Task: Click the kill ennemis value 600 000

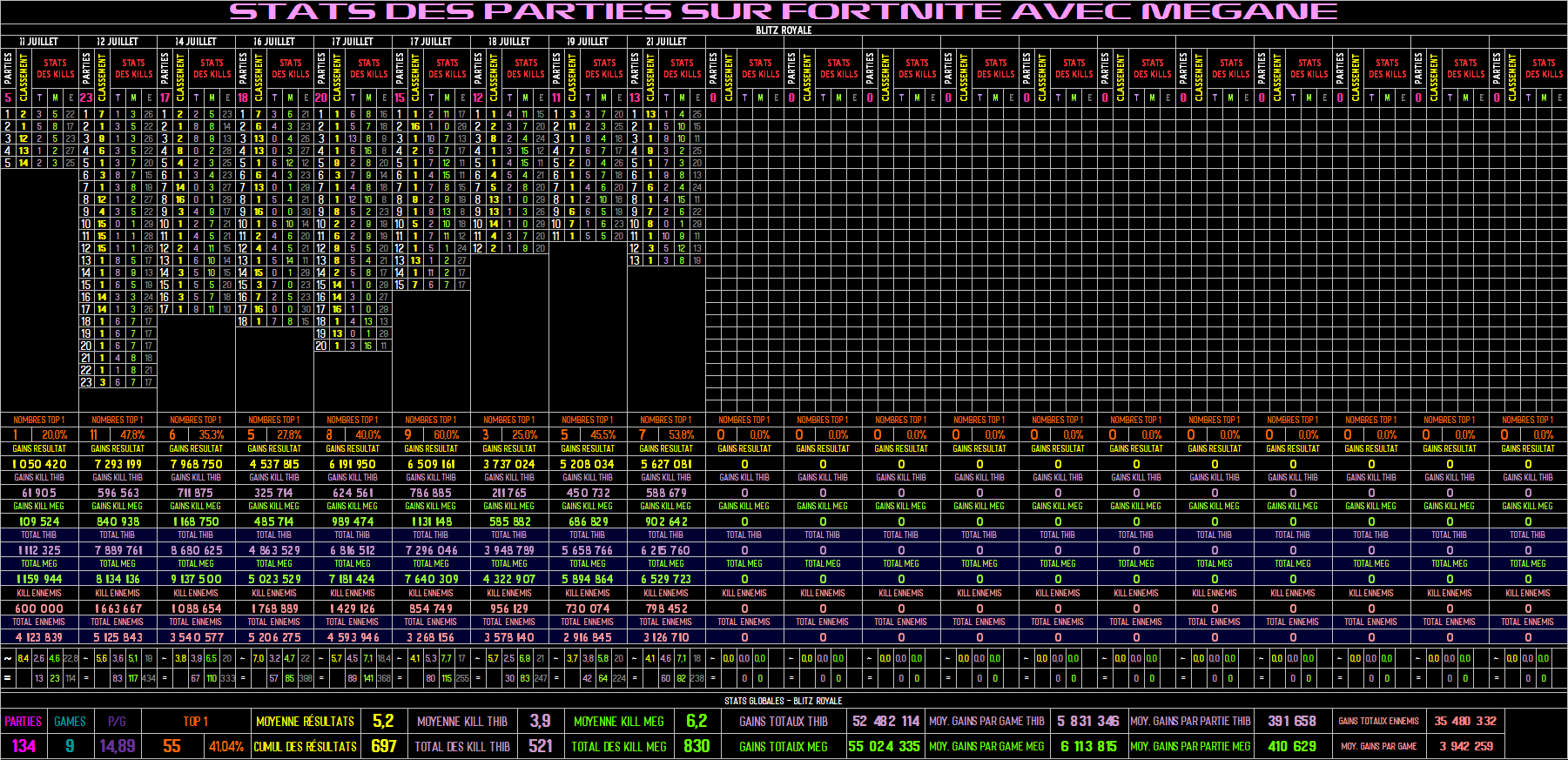Action: pos(39,609)
